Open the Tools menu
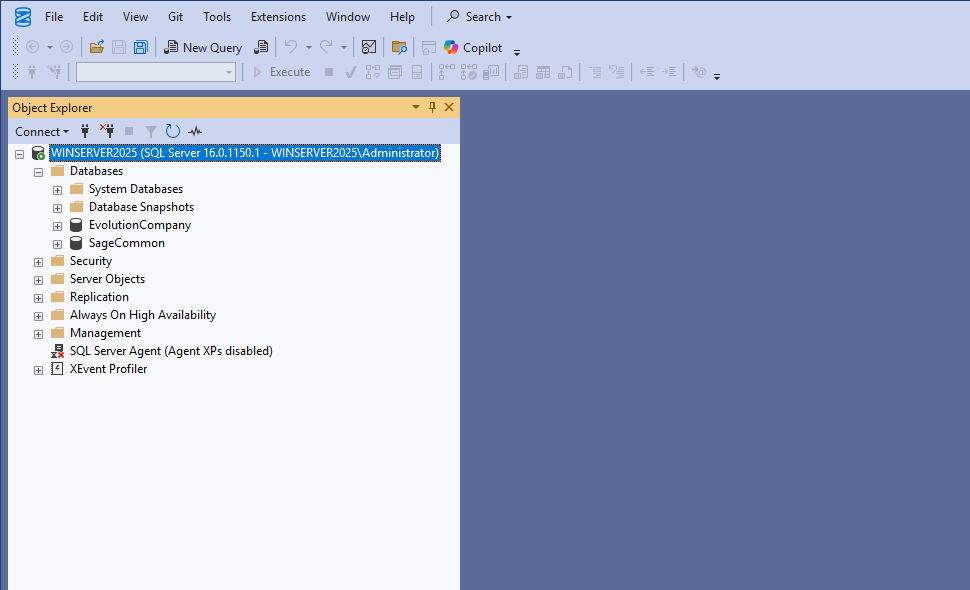Viewport: 970px width, 590px height. [217, 17]
